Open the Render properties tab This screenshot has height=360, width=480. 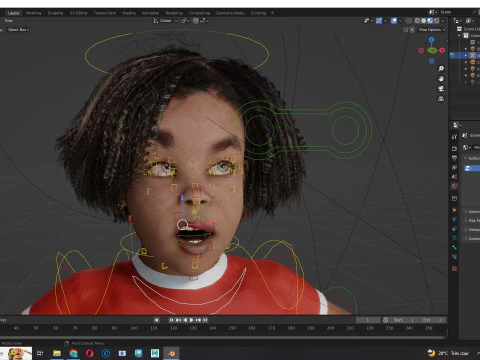point(454,149)
